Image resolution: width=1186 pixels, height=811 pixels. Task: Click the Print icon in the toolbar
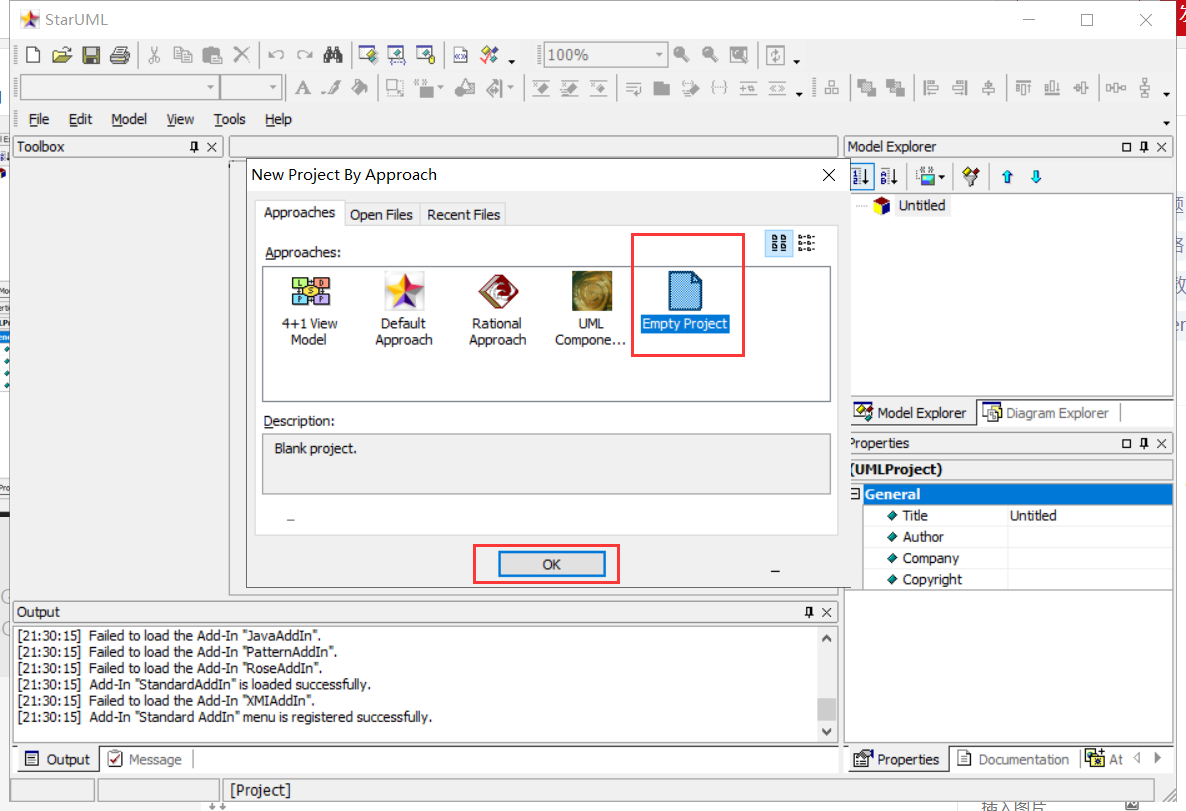[120, 55]
